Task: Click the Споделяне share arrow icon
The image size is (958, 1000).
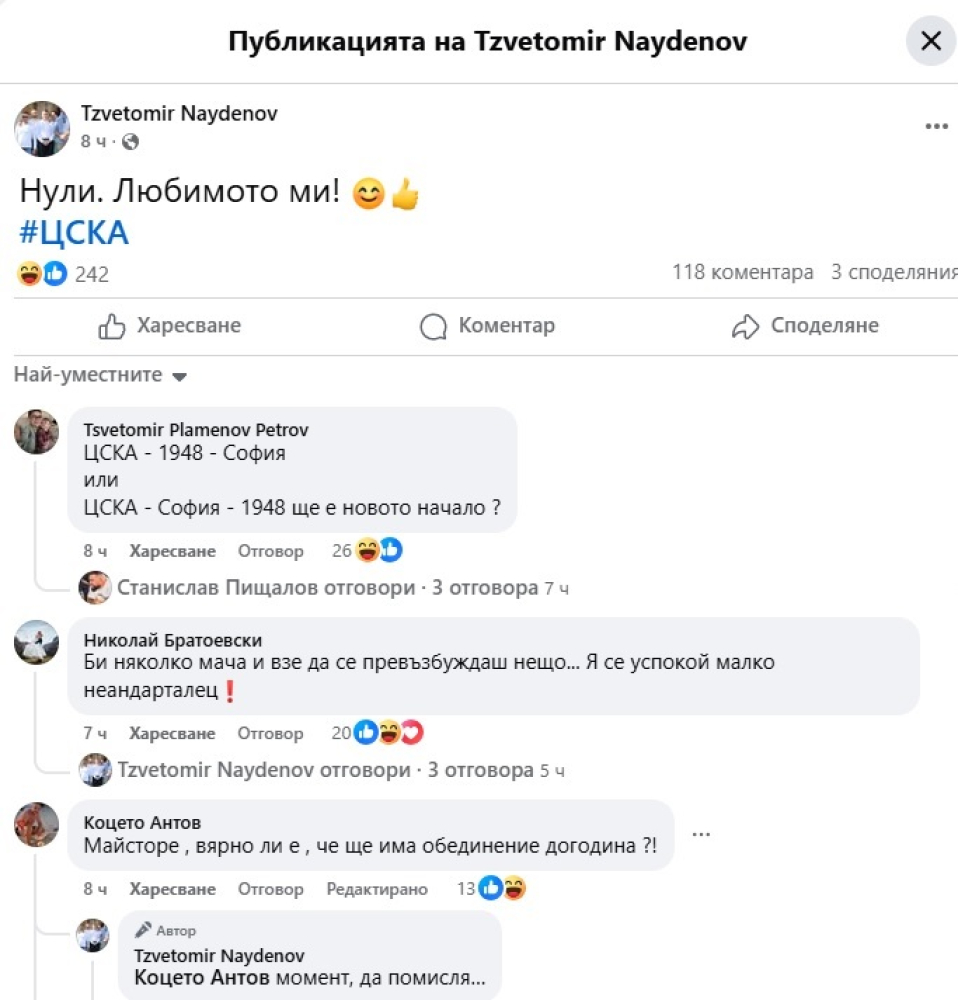Action: [746, 326]
